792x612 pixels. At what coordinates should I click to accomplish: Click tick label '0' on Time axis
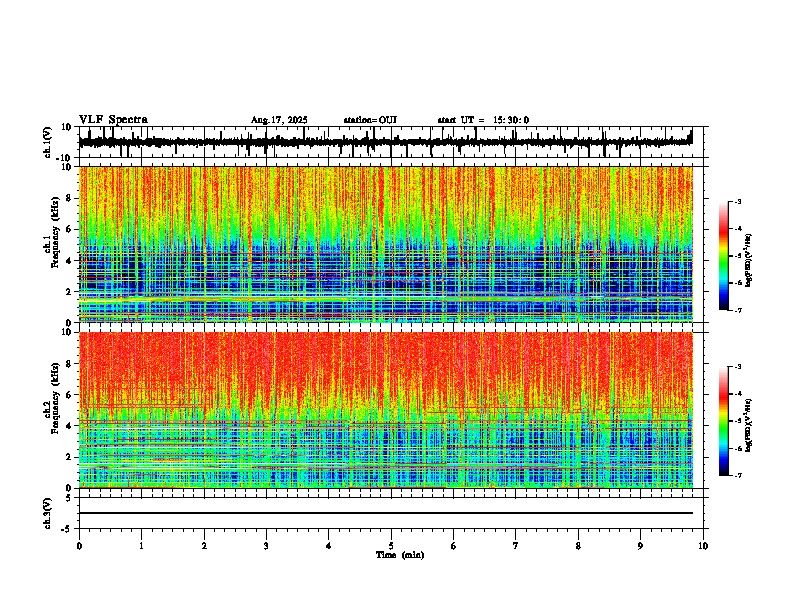(79, 546)
